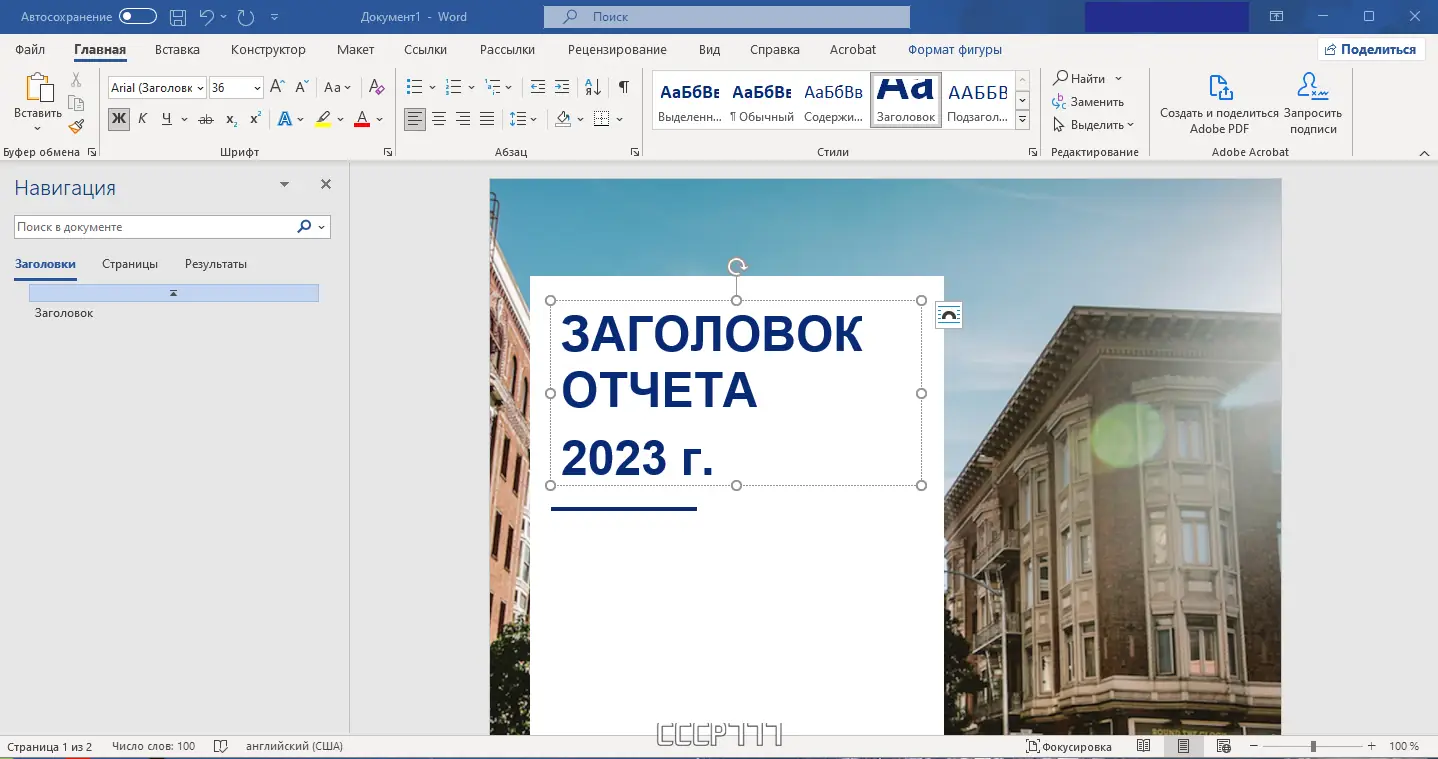This screenshot has height=759, width=1438.
Task: Switch to Страницы tab in Navigation pane
Action: click(130, 264)
